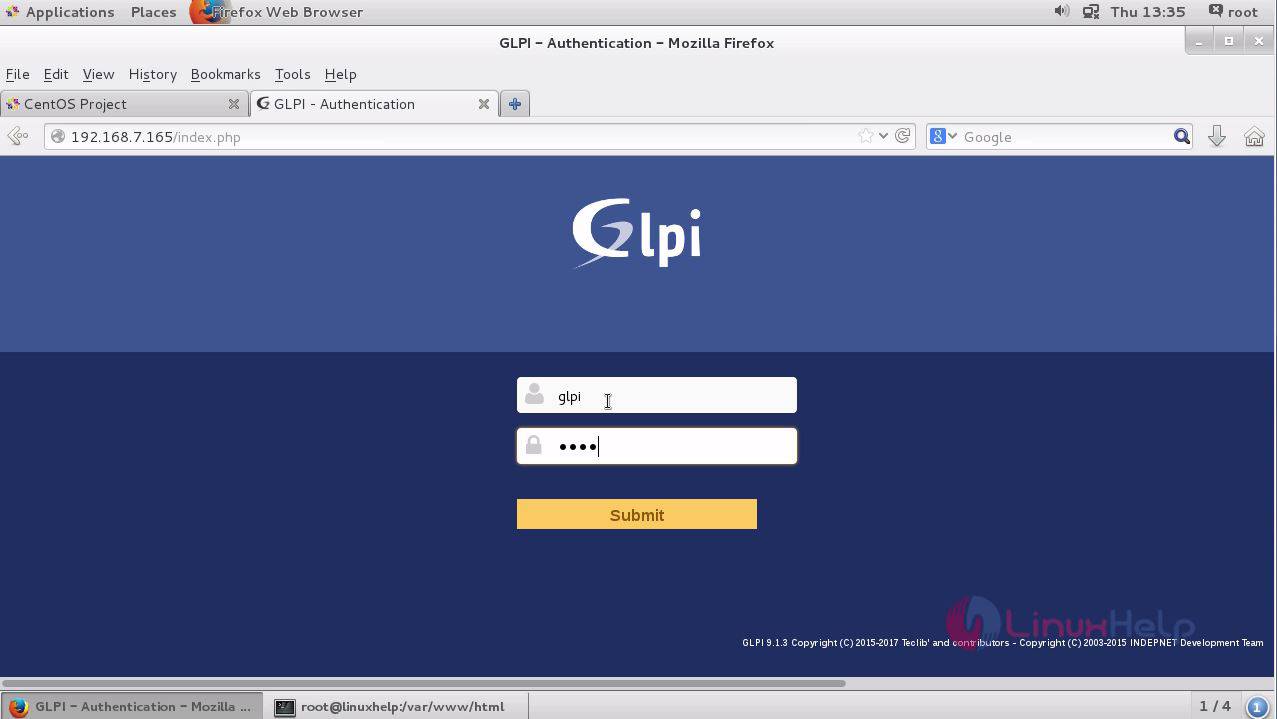The width and height of the screenshot is (1277, 719).
Task: Reload the page with the refresh icon
Action: (903, 137)
